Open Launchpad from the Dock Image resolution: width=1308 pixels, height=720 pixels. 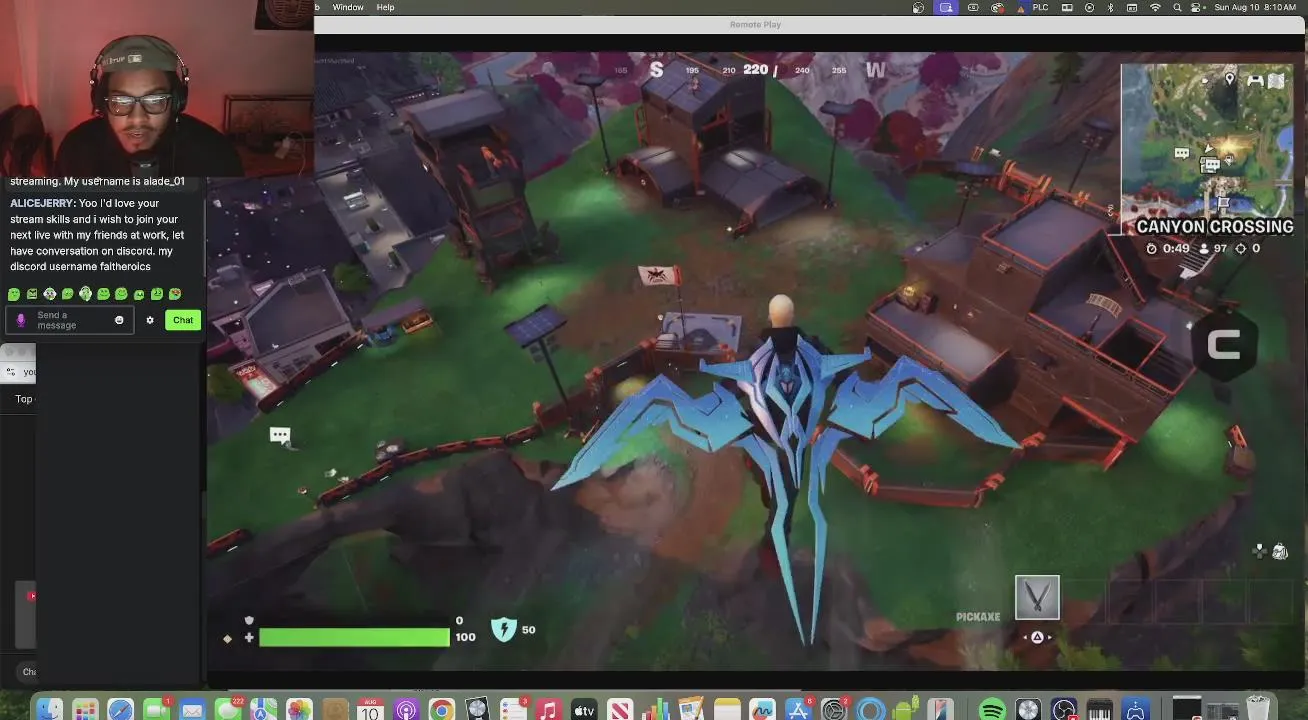(85, 710)
